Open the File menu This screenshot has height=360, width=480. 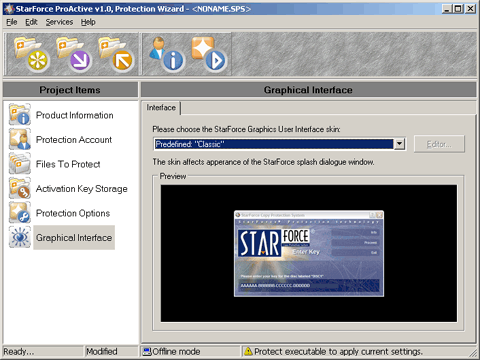pyautogui.click(x=12, y=22)
